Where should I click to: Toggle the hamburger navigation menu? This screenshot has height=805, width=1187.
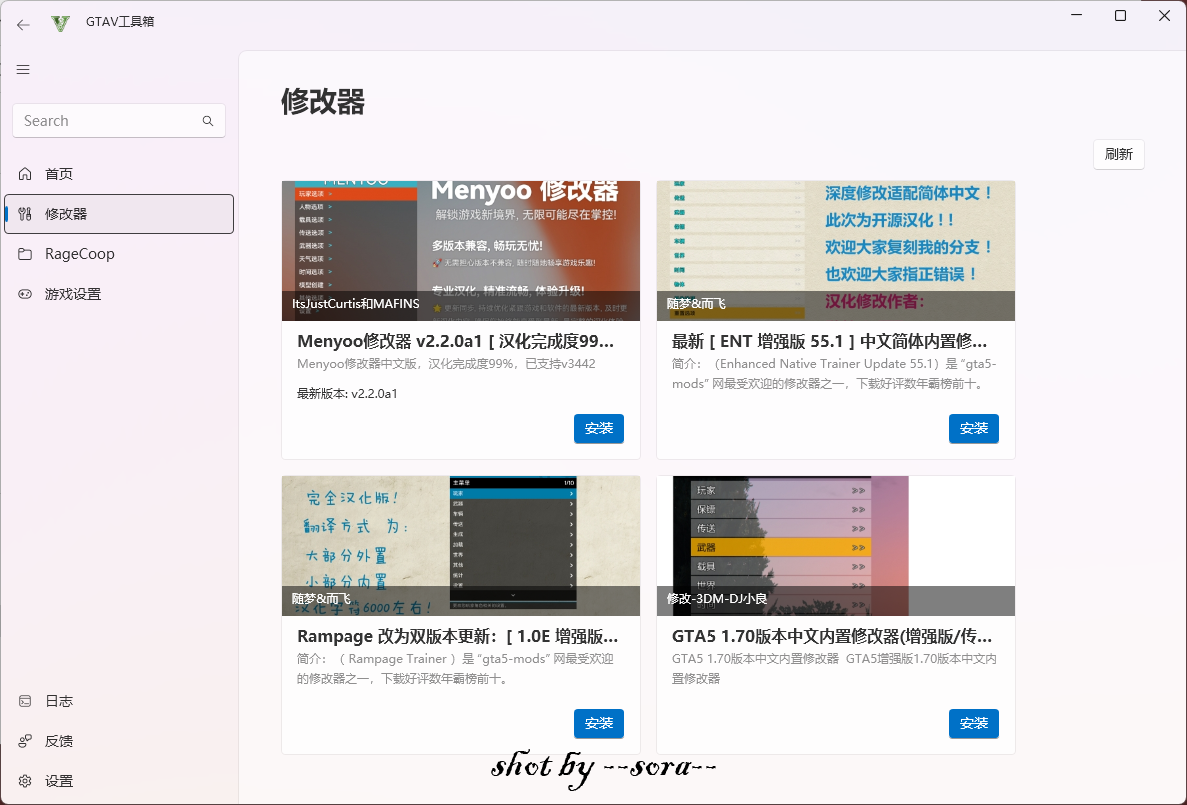[23, 70]
